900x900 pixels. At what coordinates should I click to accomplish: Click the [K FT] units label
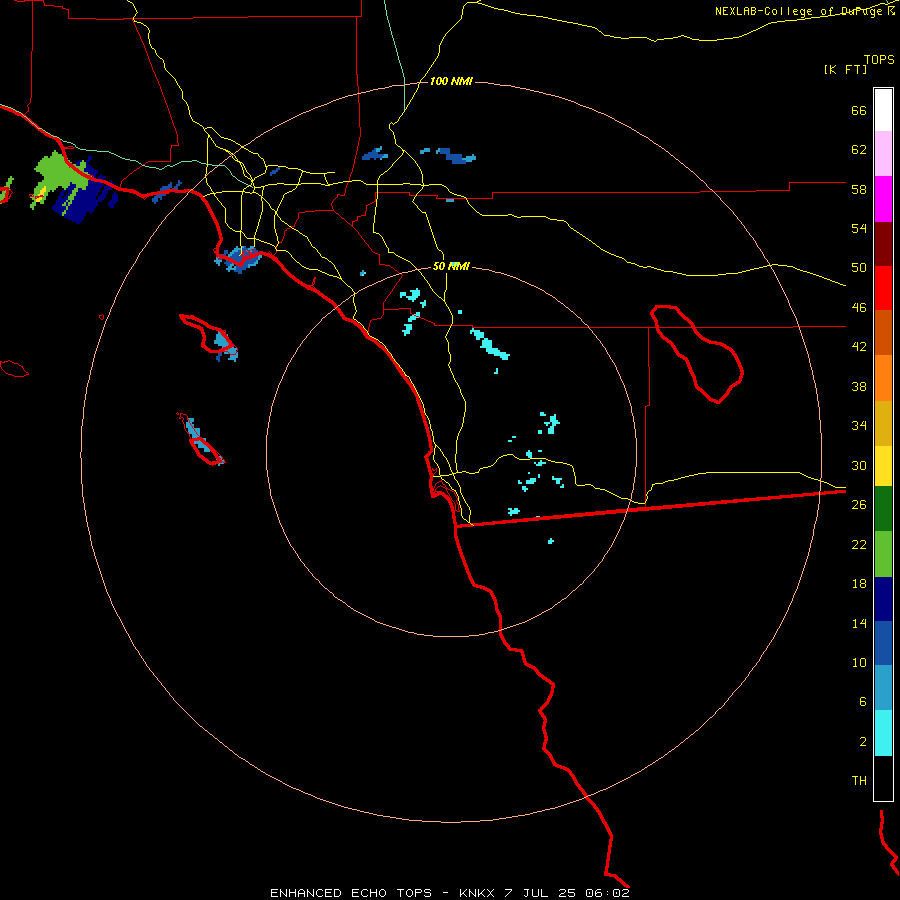(x=845, y=69)
